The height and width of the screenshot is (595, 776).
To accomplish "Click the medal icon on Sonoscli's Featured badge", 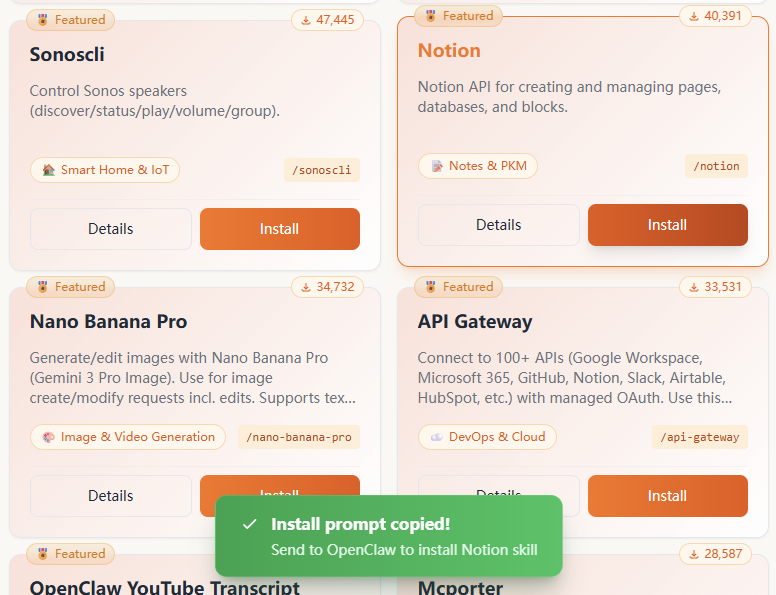I will tap(43, 20).
